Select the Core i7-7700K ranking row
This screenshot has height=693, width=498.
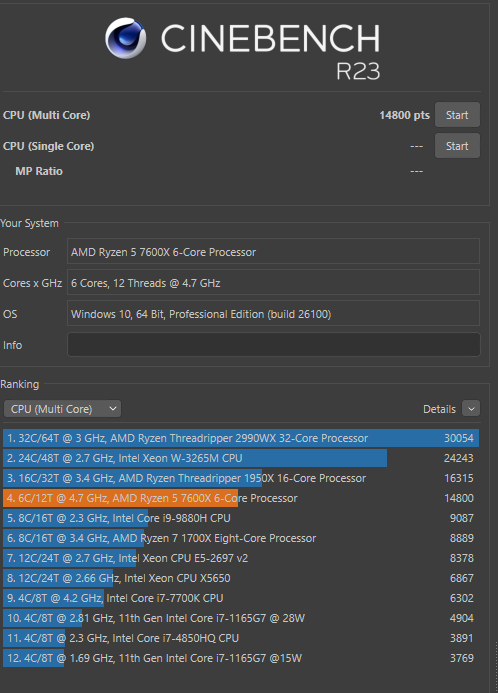[241, 598]
